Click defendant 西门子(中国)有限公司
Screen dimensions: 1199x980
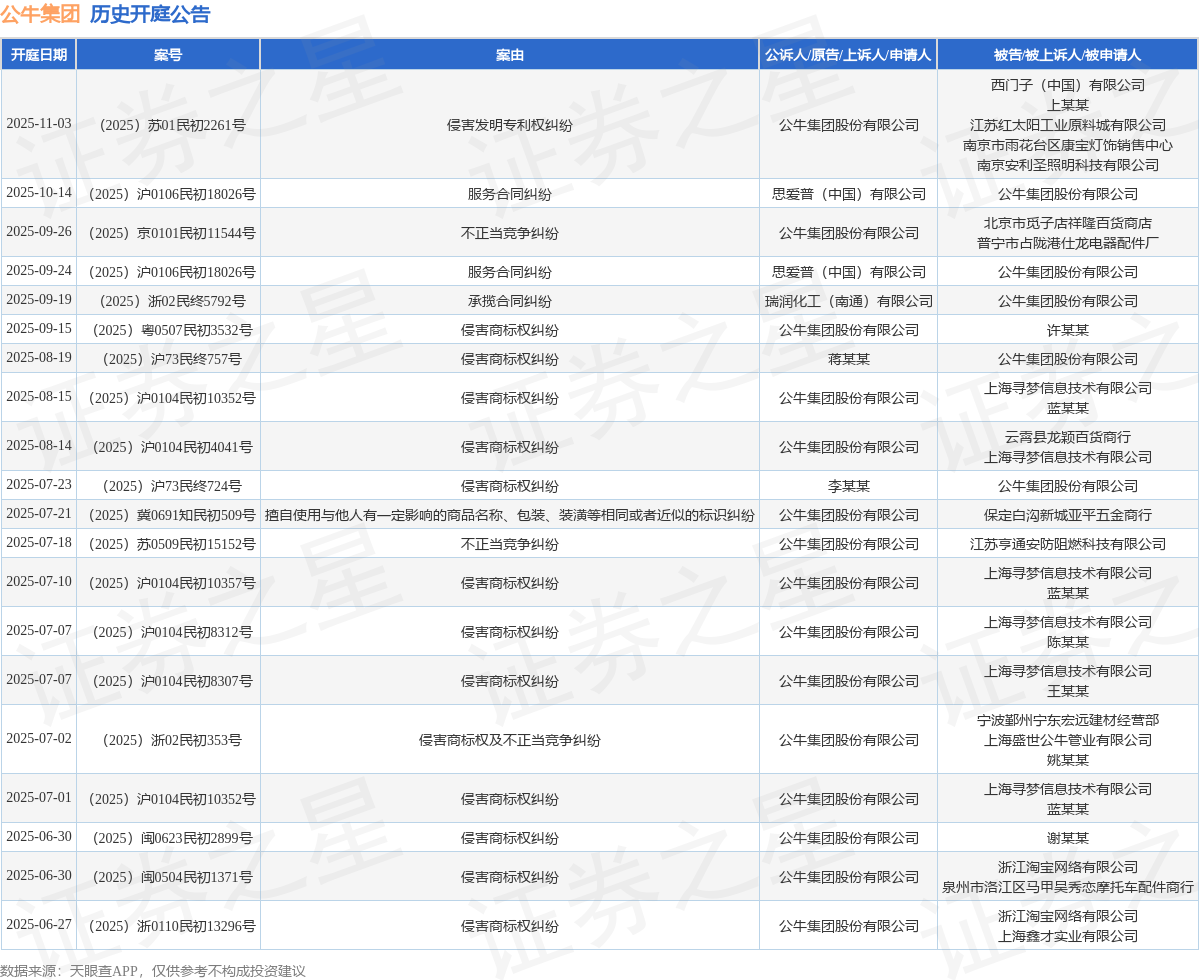coord(1067,85)
